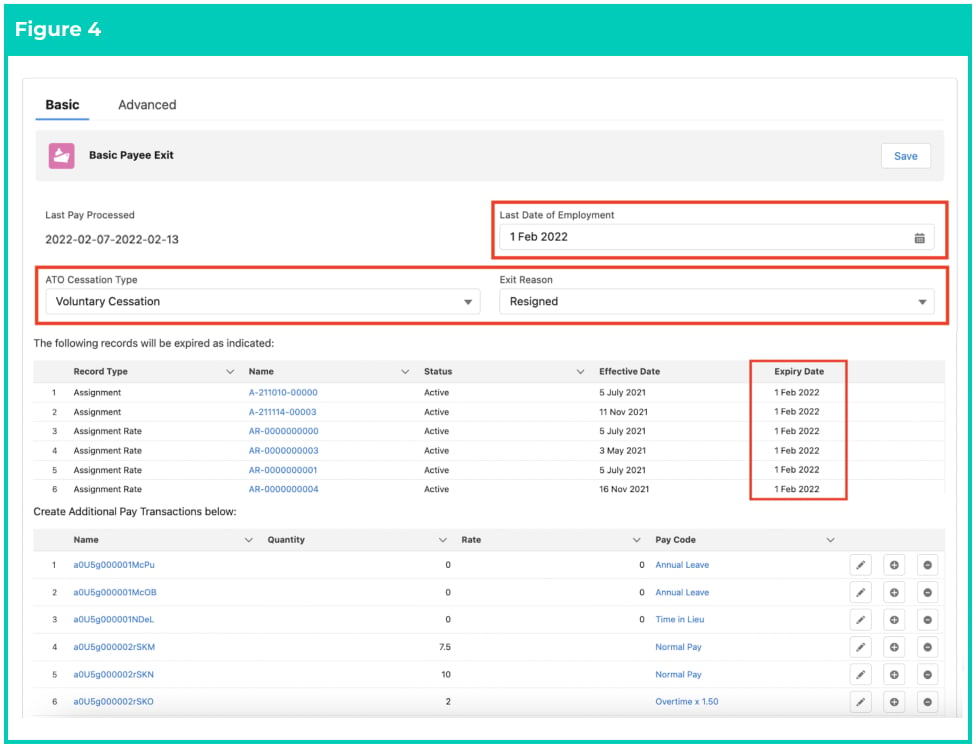Remove pay transaction a0U5g000002rSKN via the minus icon
The height and width of the screenshot is (748, 976).
[927, 675]
